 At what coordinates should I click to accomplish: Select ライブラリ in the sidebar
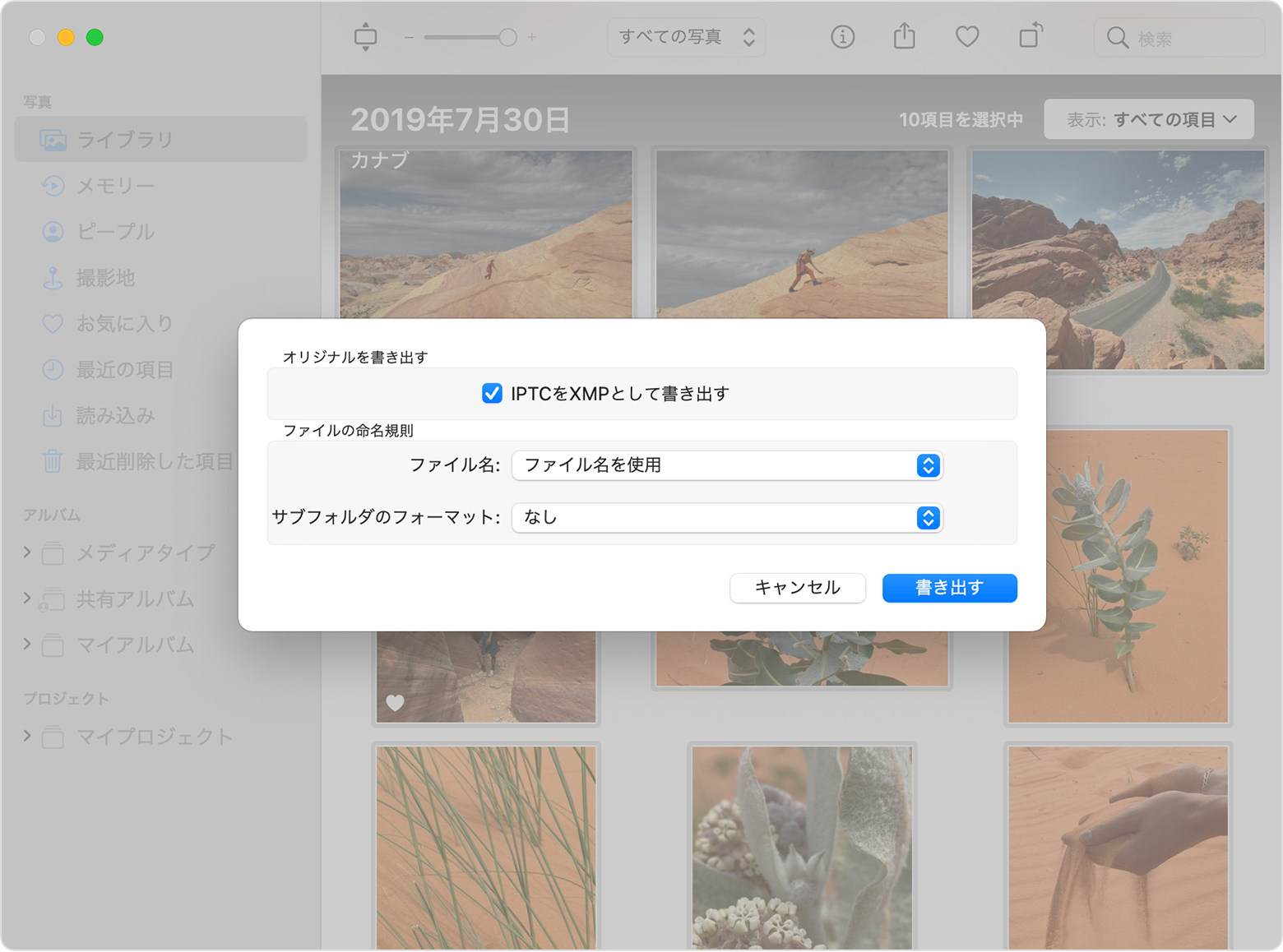125,140
